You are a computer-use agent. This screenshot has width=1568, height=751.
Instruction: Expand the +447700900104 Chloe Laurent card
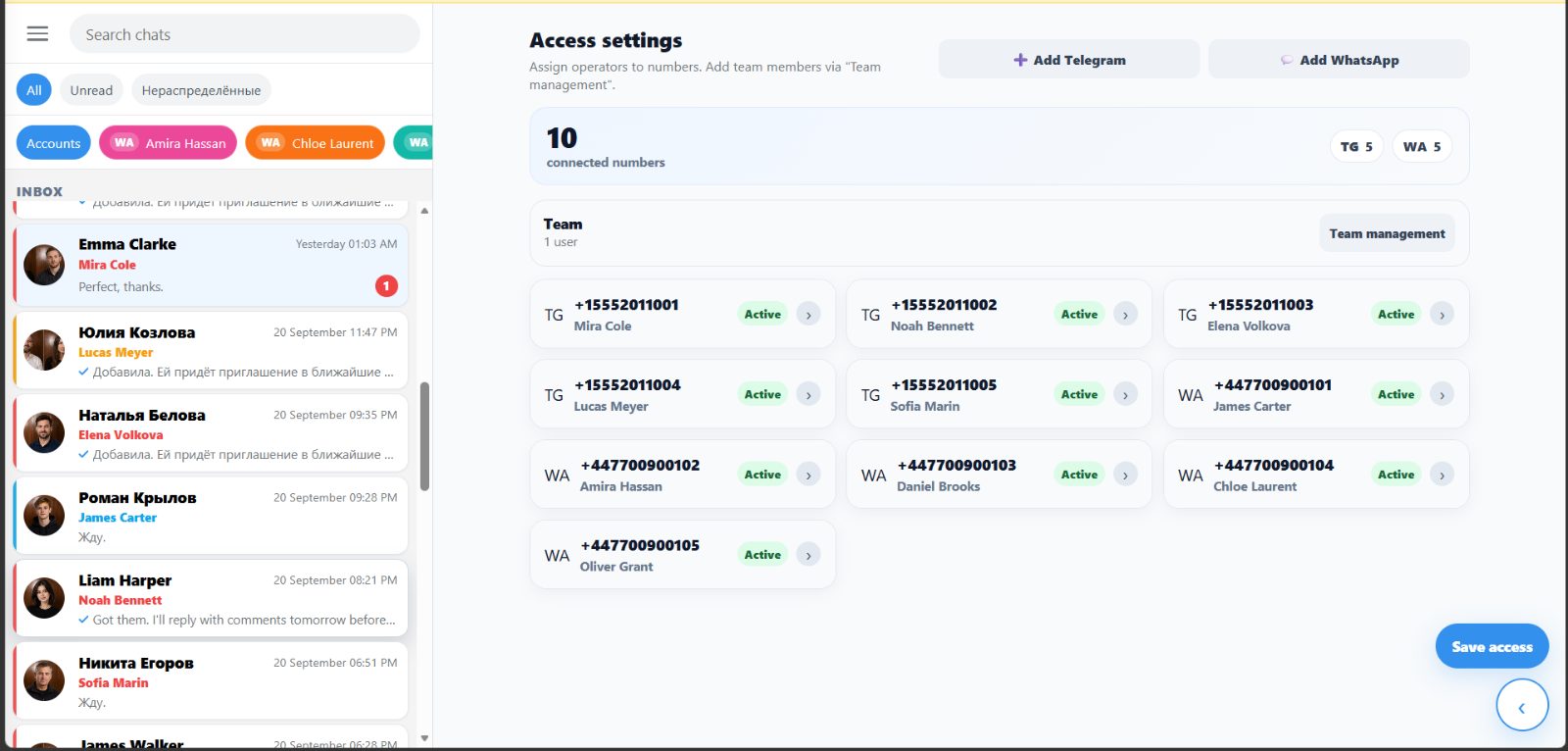tap(1442, 476)
